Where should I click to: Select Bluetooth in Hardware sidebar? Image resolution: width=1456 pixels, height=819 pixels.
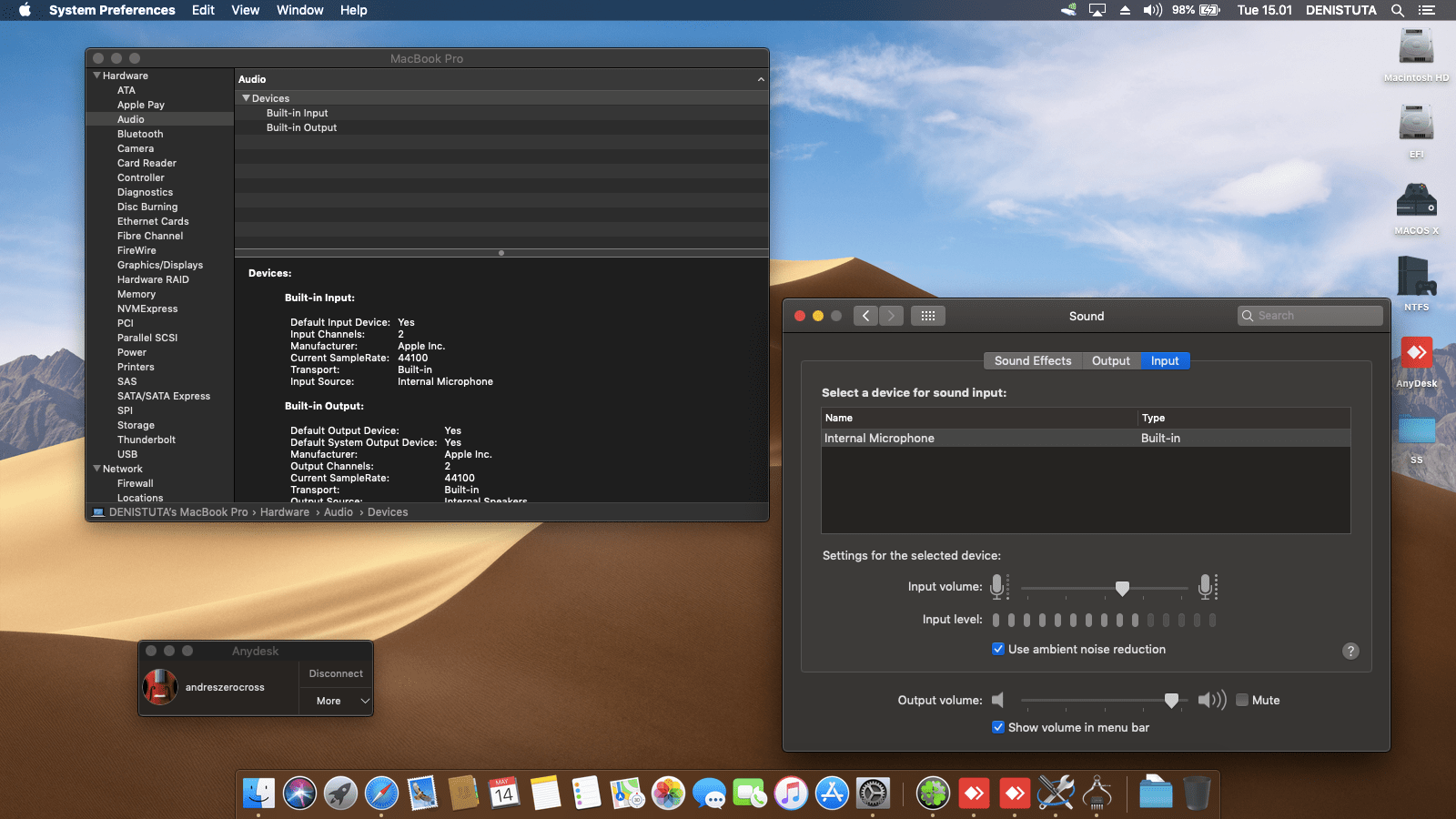pos(140,134)
